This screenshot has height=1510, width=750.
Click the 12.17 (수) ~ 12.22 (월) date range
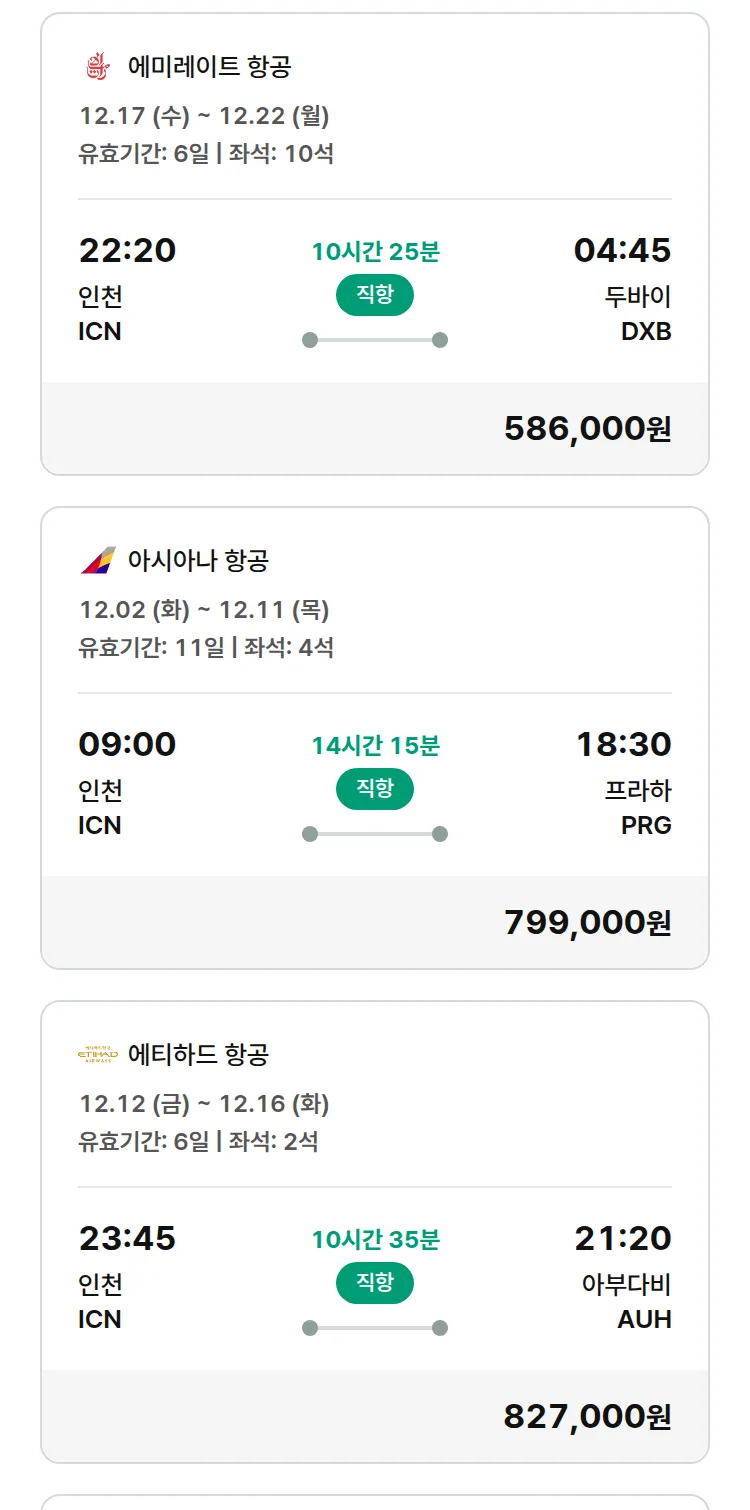click(x=204, y=116)
